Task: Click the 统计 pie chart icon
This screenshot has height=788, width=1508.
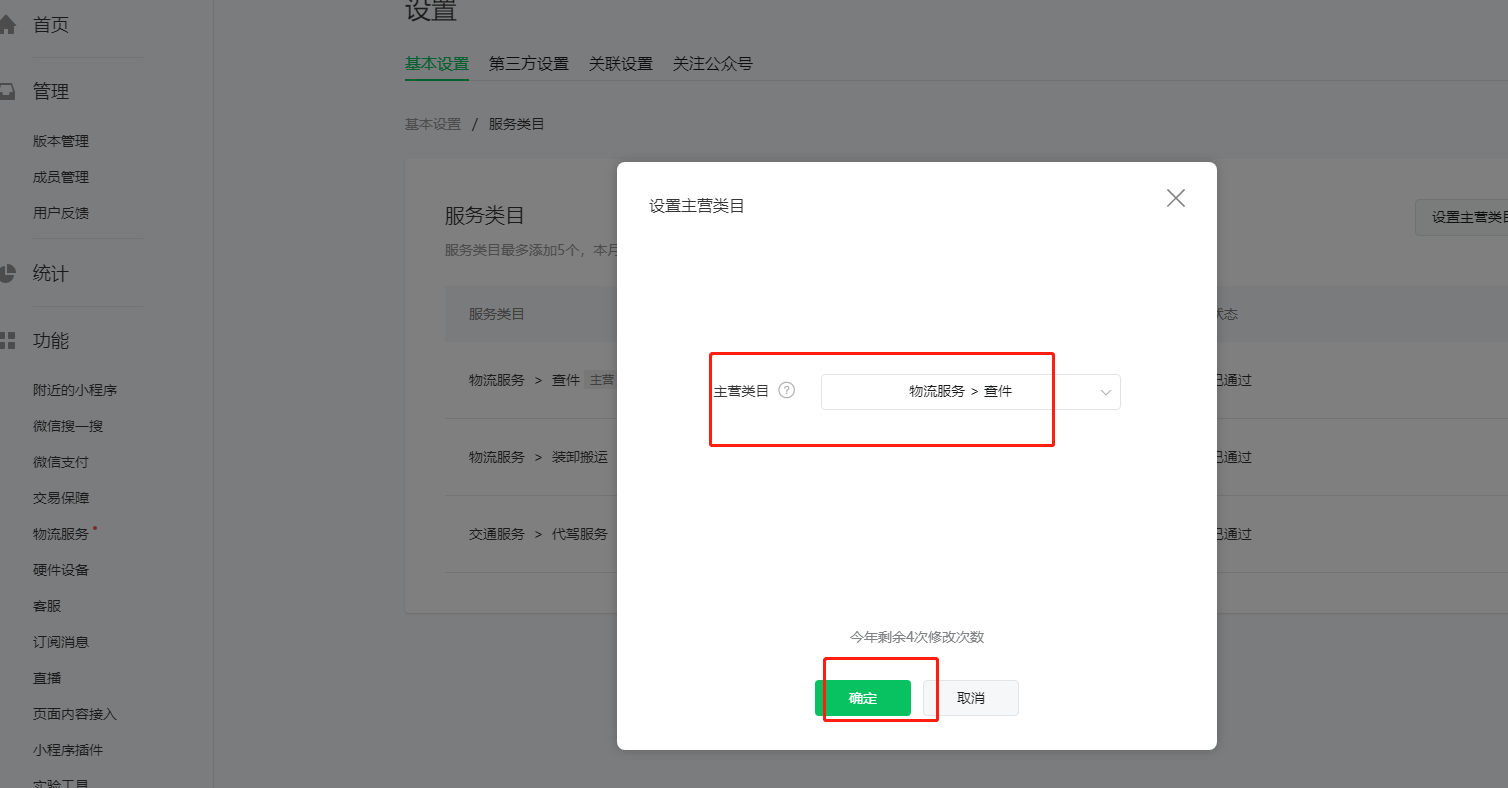Action: (6, 273)
